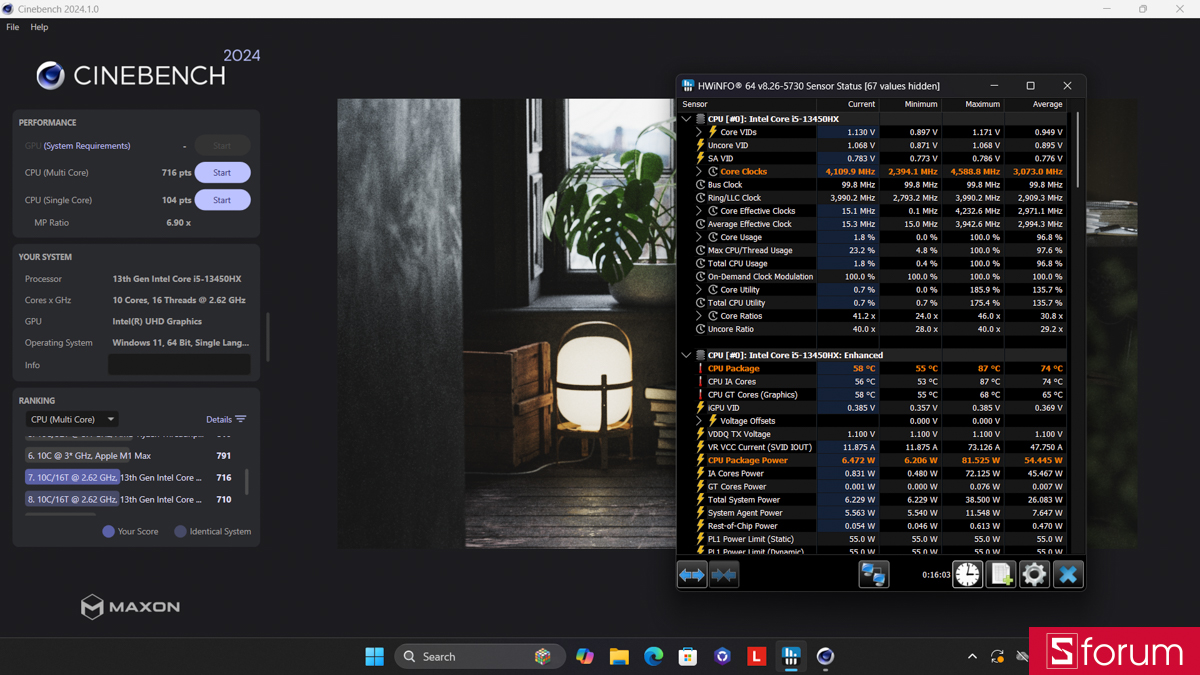Open the File menu in Cinebench
Screen dimensions: 1200x675
coord(12,27)
